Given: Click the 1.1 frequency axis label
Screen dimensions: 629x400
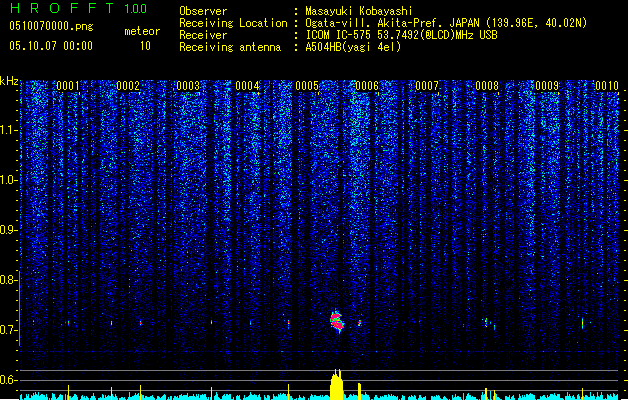Looking at the screenshot, I should 8,130.
